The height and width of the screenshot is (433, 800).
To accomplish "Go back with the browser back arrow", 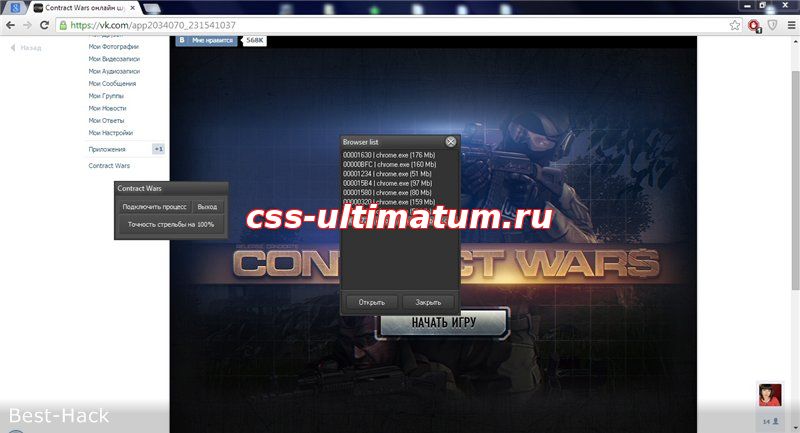I will pyautogui.click(x=10, y=25).
